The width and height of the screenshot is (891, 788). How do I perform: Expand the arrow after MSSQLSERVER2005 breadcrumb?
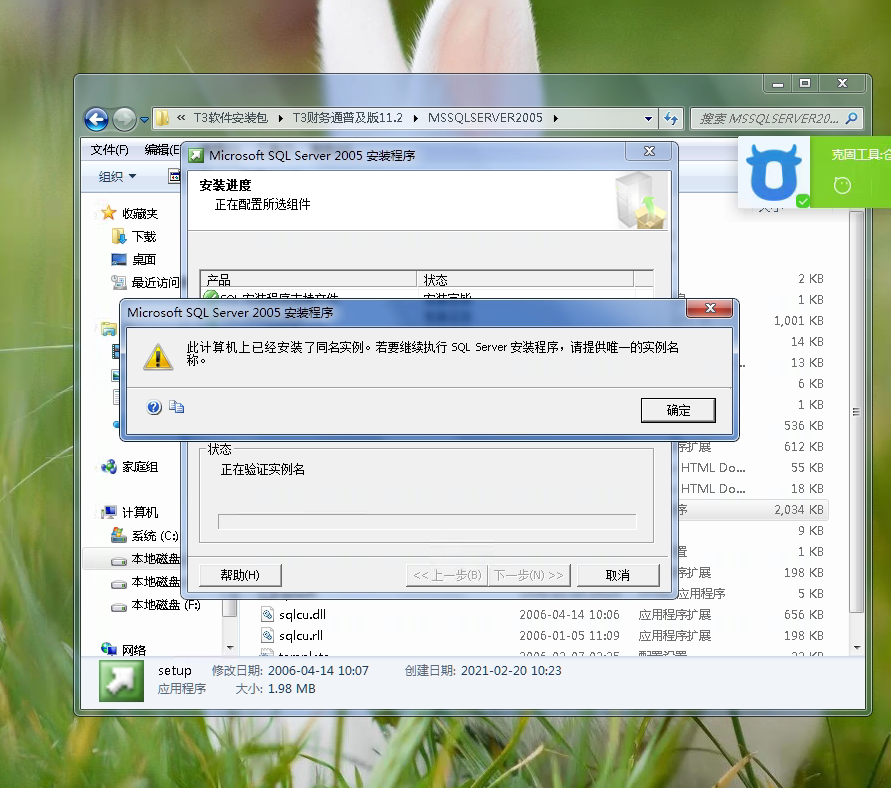pyautogui.click(x=555, y=118)
